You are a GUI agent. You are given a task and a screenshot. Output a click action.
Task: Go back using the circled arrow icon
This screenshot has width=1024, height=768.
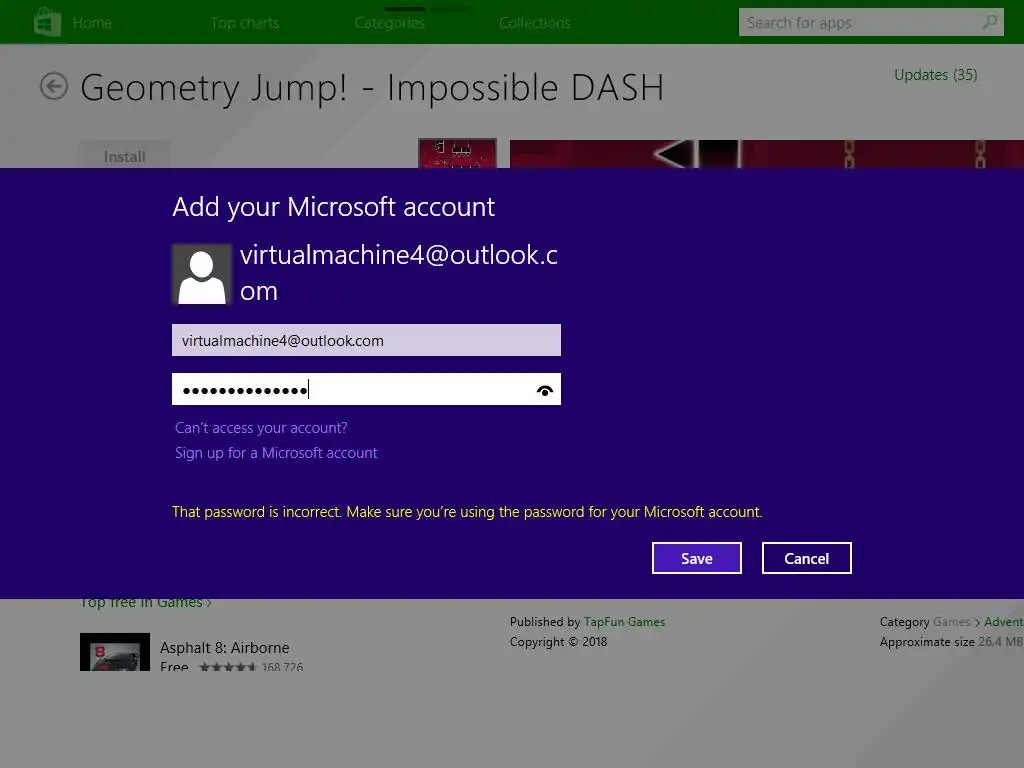[54, 86]
